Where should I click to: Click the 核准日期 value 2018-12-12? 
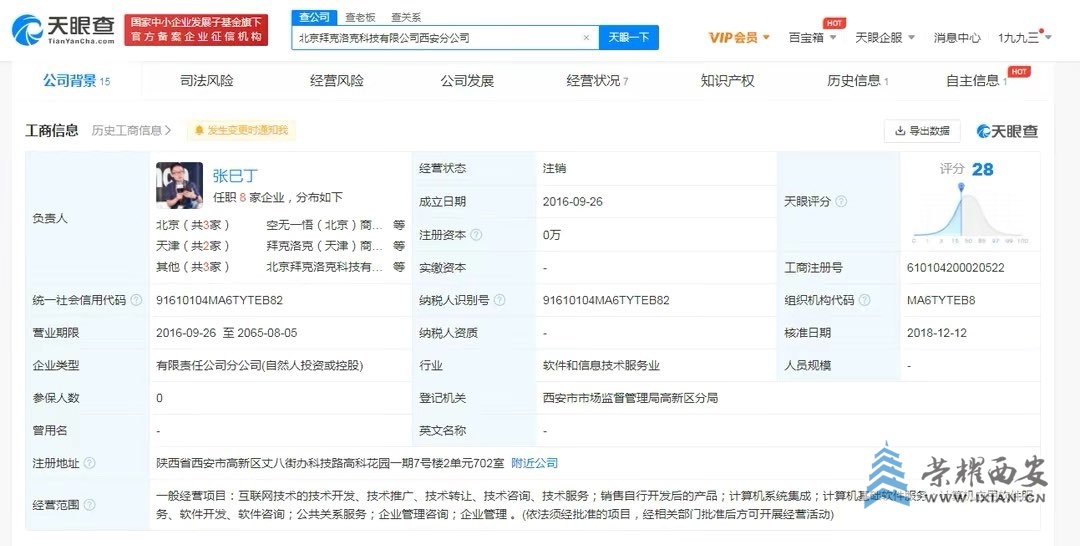pos(937,333)
